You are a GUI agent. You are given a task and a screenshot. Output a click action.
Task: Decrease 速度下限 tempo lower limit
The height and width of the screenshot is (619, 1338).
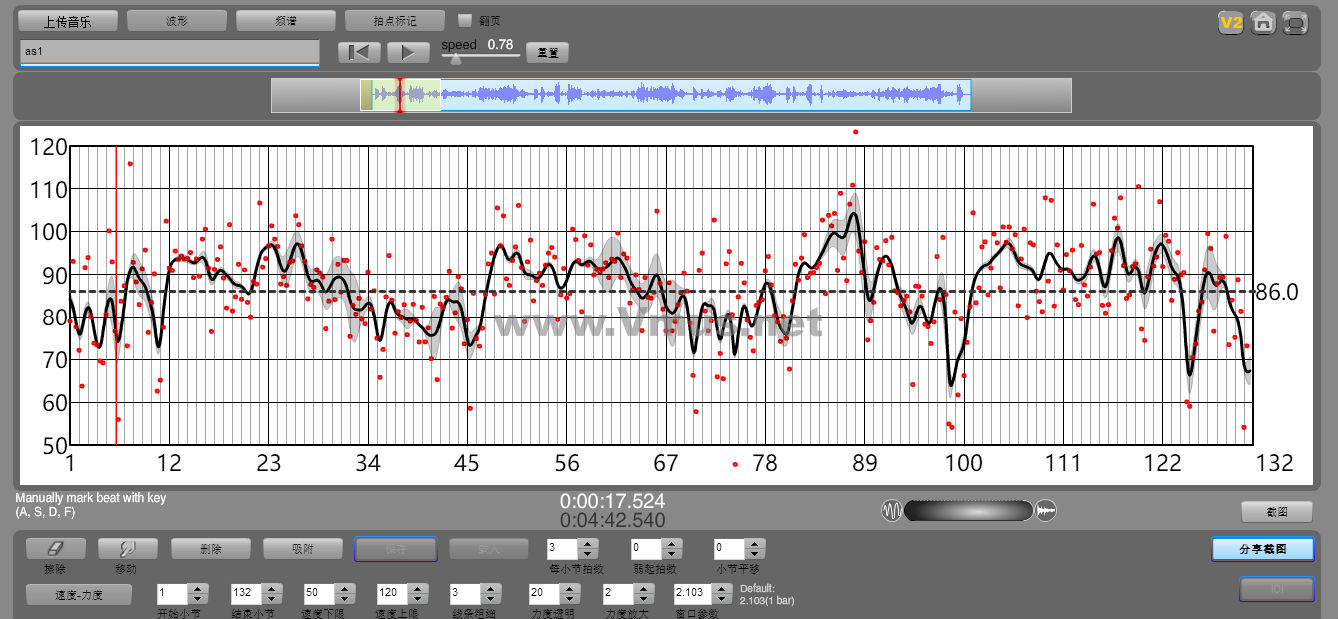pos(345,598)
